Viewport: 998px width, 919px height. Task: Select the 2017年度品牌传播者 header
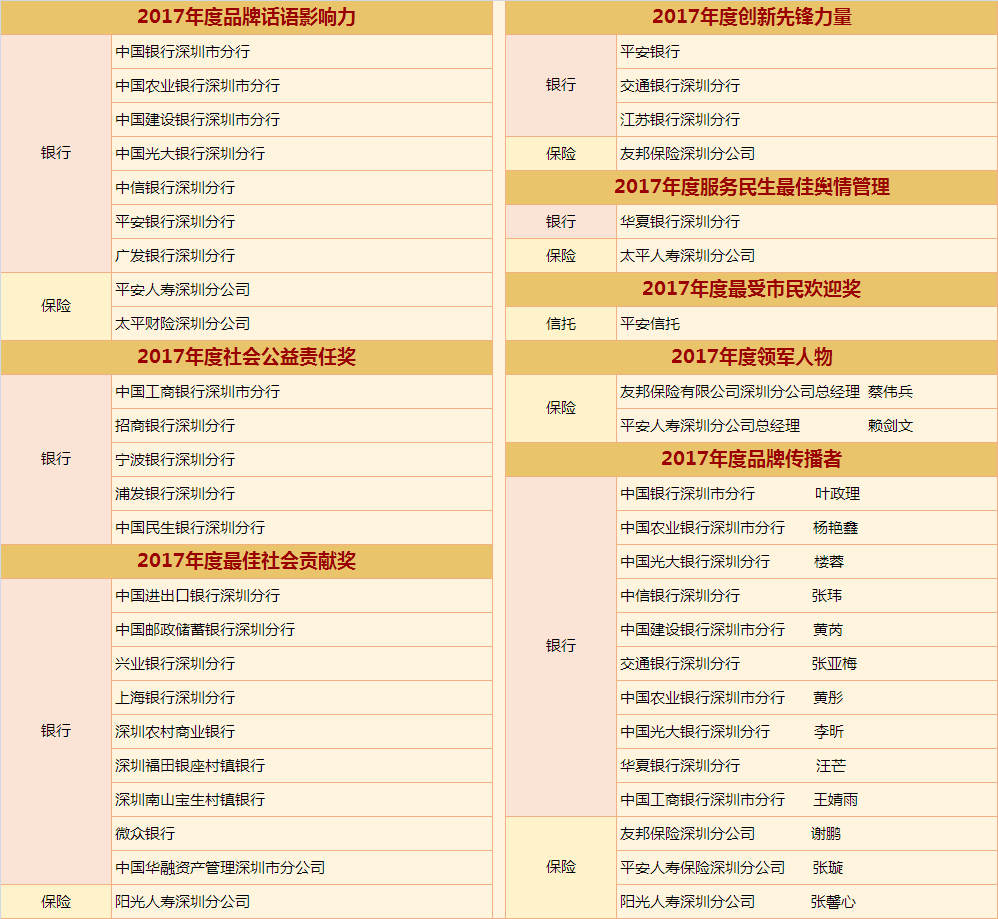[x=751, y=459]
